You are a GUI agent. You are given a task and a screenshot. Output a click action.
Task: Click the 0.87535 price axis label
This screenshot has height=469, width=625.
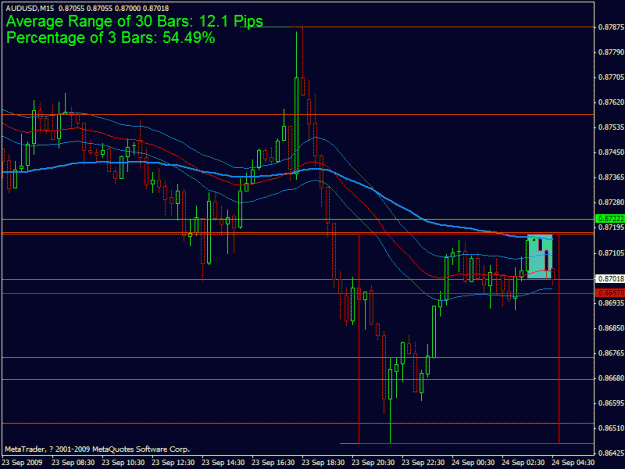[611, 128]
